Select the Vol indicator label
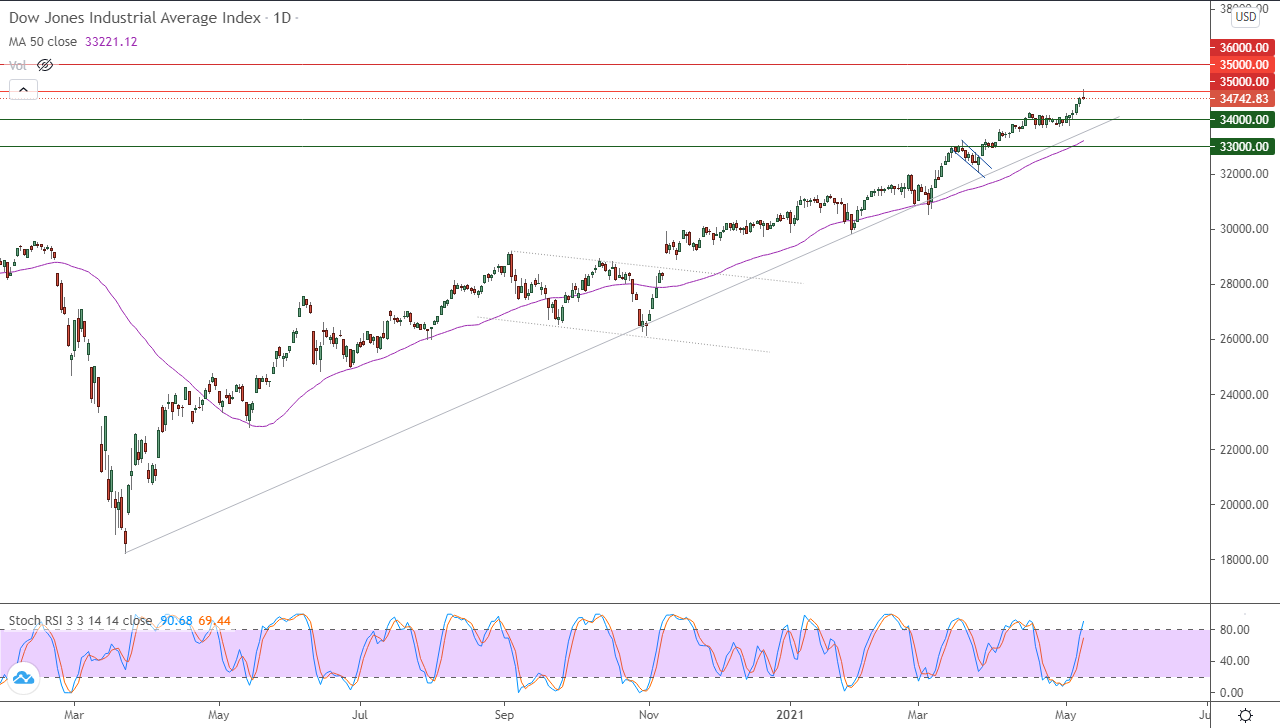Image resolution: width=1280 pixels, height=728 pixels. pyautogui.click(x=19, y=65)
